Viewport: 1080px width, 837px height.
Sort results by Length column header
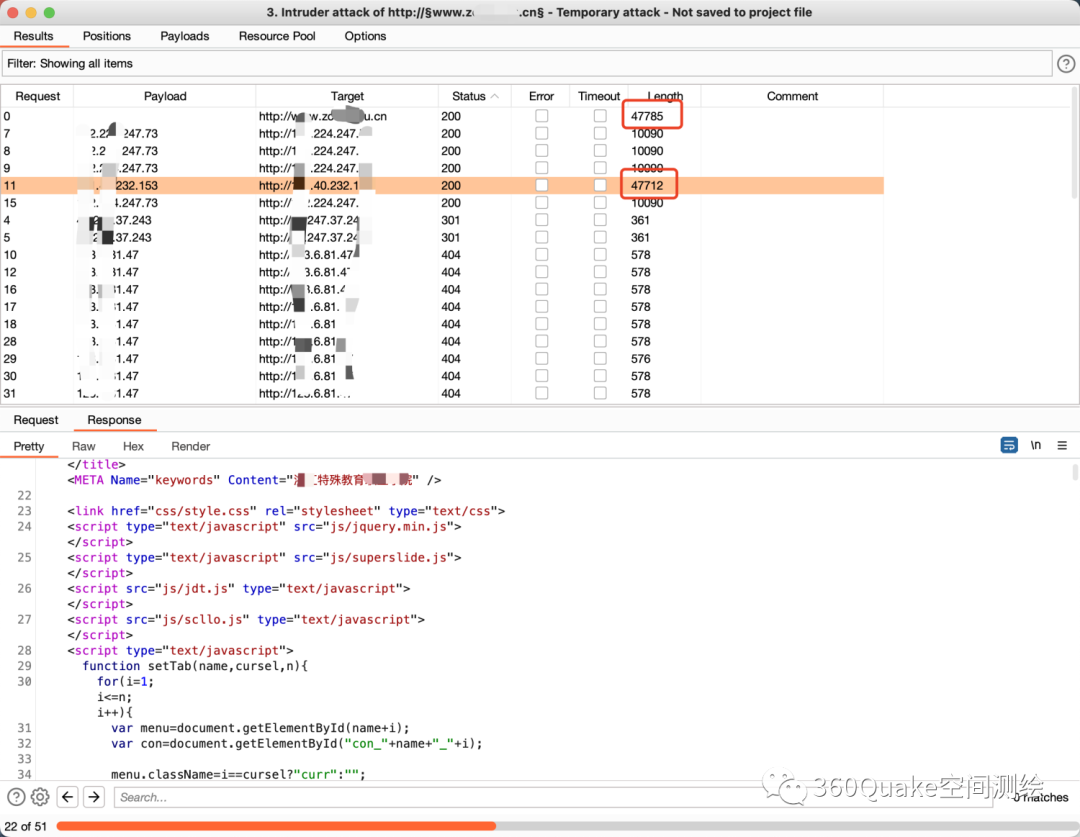tap(665, 96)
